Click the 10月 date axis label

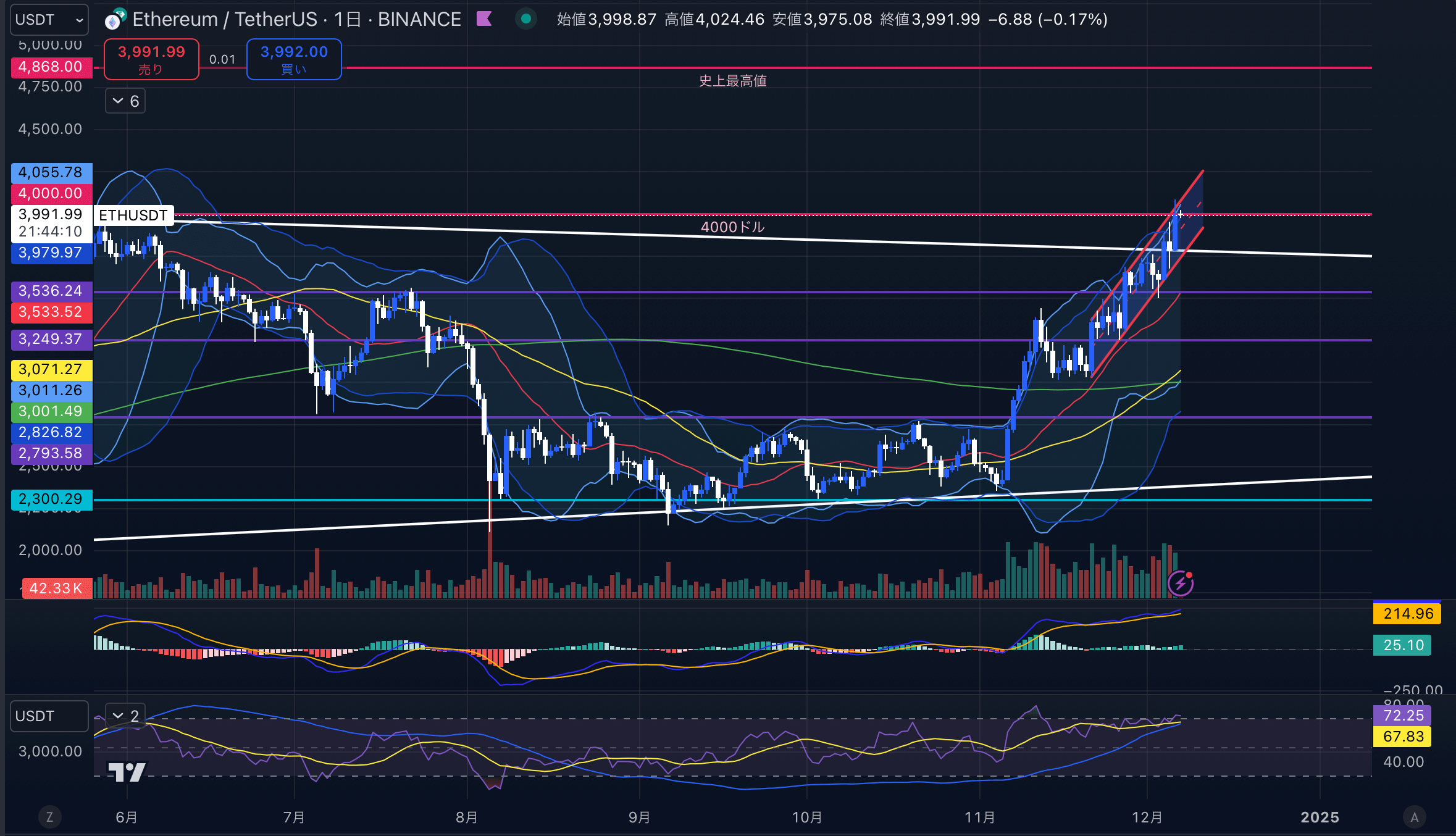[x=807, y=817]
